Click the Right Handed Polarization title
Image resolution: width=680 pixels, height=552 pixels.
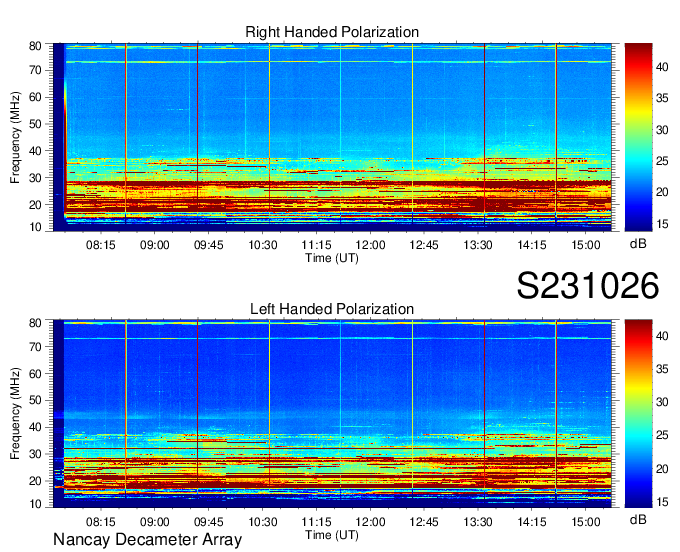(332, 32)
